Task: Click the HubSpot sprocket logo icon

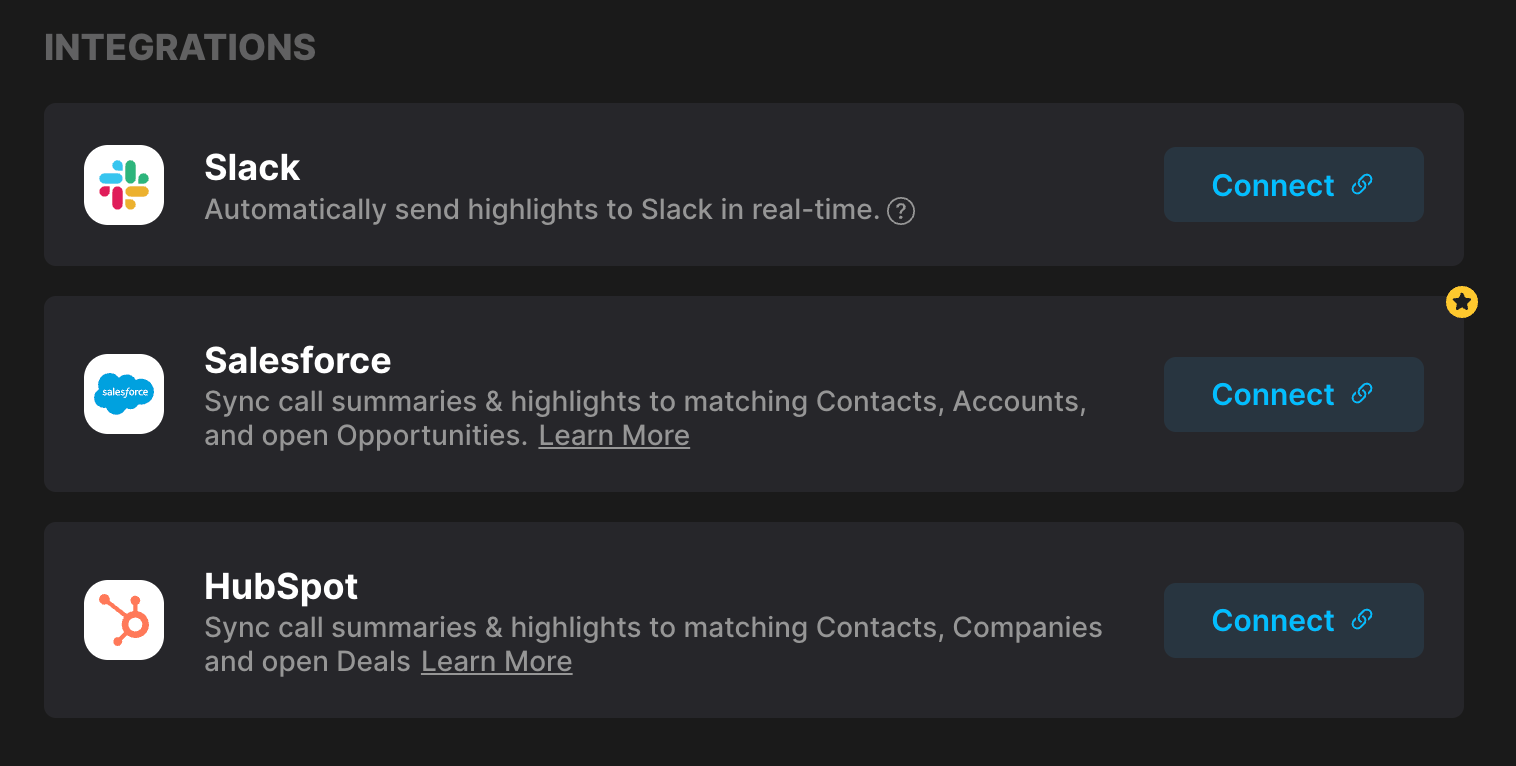Action: 124,620
